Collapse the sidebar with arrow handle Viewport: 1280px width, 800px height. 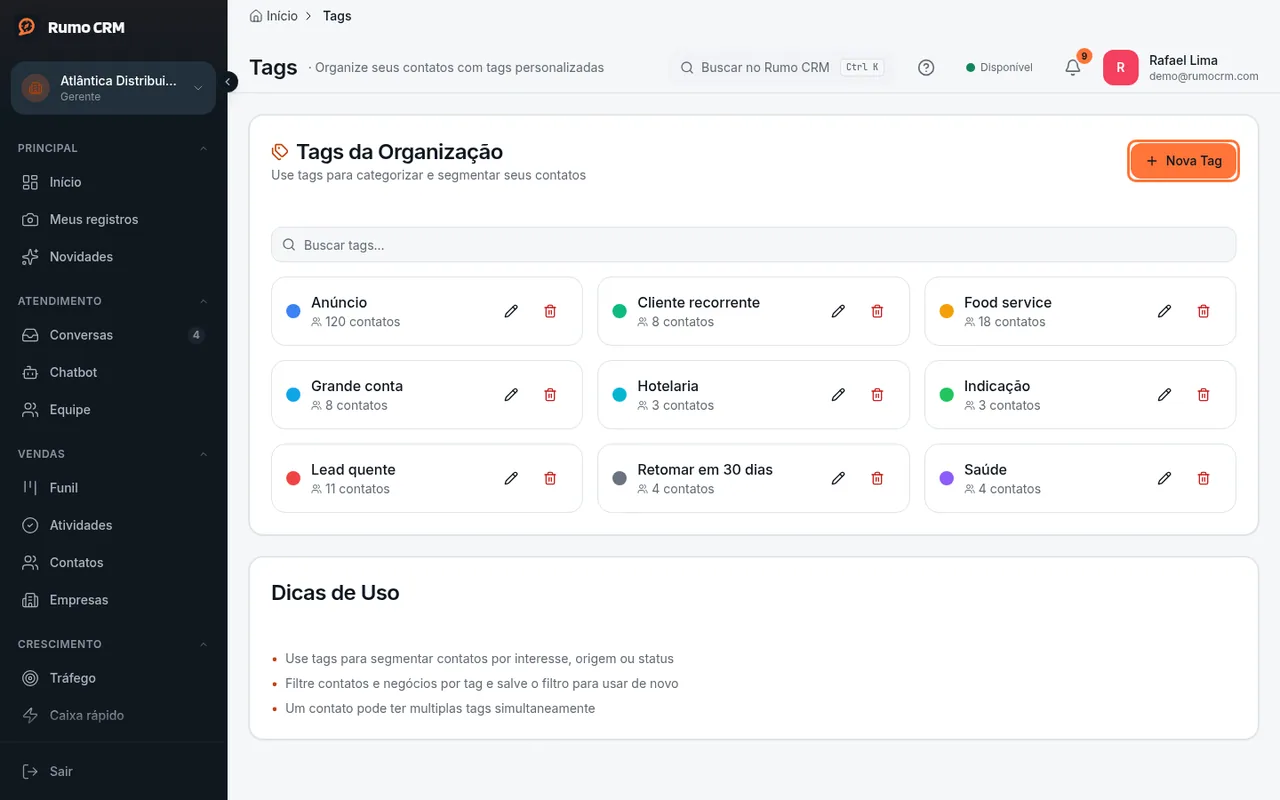coord(229,82)
